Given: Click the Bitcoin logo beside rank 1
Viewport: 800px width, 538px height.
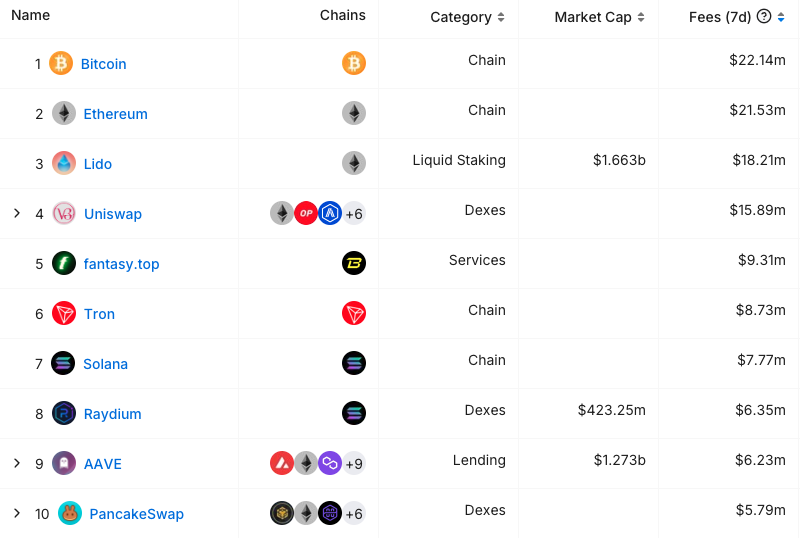Looking at the screenshot, I should coord(61,63).
